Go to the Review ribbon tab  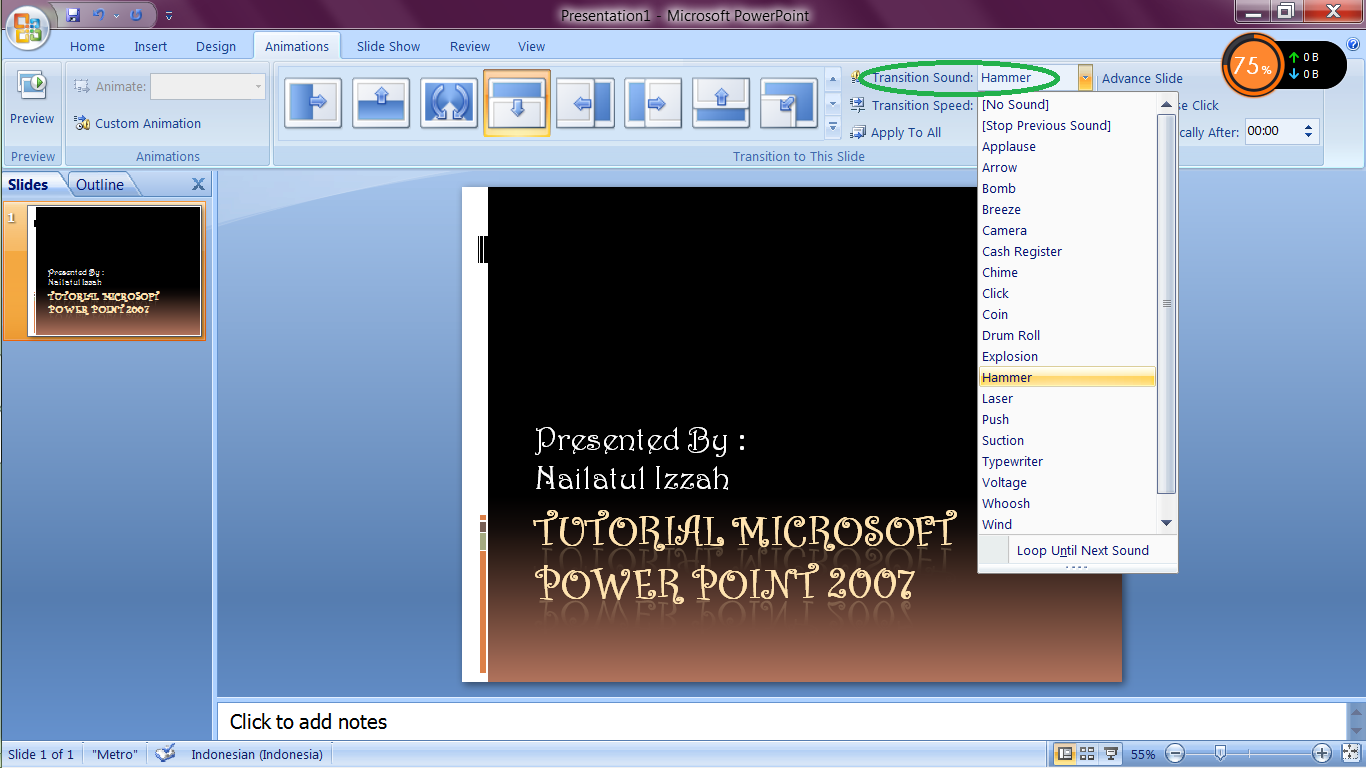coord(470,46)
